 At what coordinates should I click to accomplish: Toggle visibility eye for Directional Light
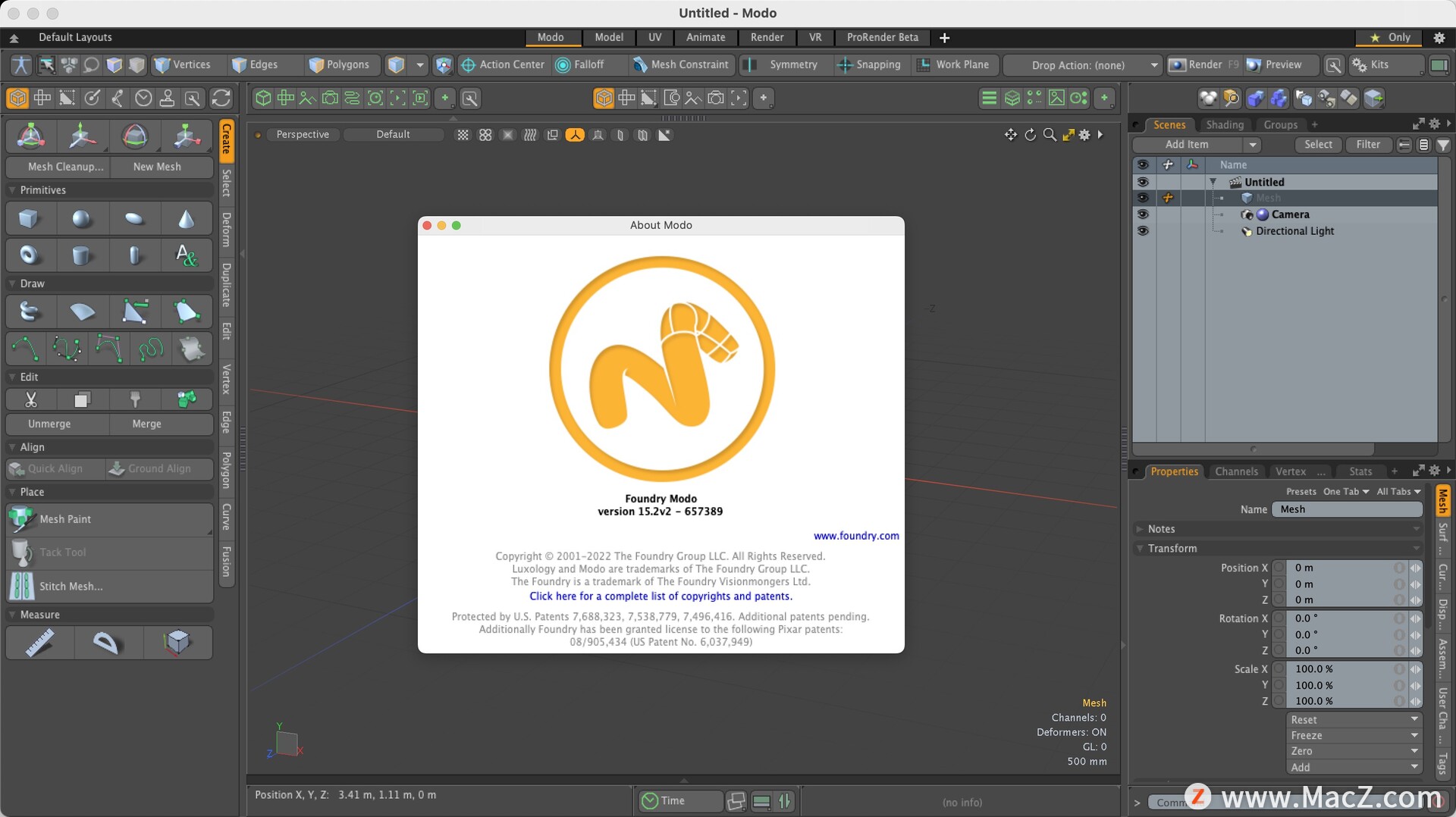(1143, 231)
